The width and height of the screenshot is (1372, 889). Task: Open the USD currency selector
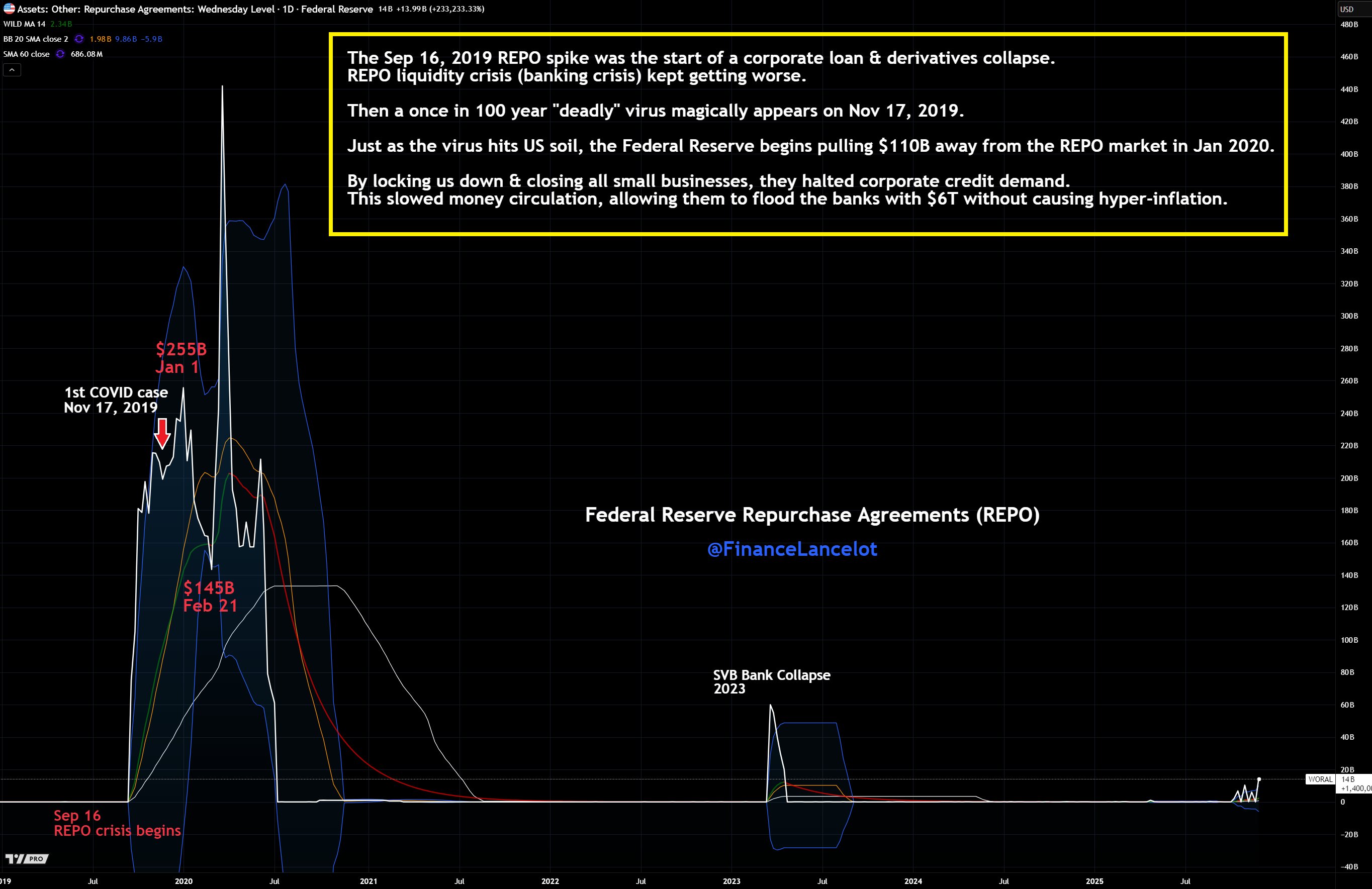1347,9
